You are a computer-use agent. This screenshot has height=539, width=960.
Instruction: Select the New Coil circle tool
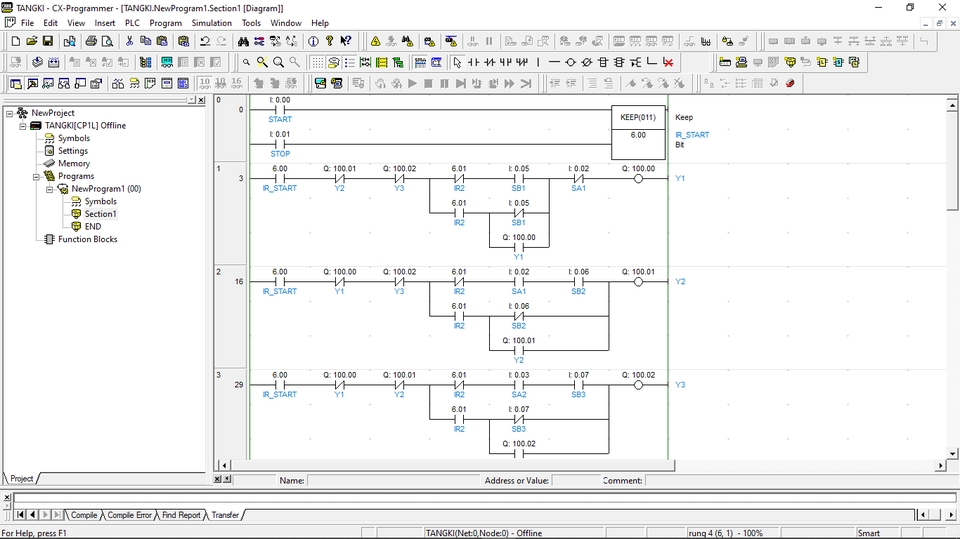pyautogui.click(x=571, y=62)
